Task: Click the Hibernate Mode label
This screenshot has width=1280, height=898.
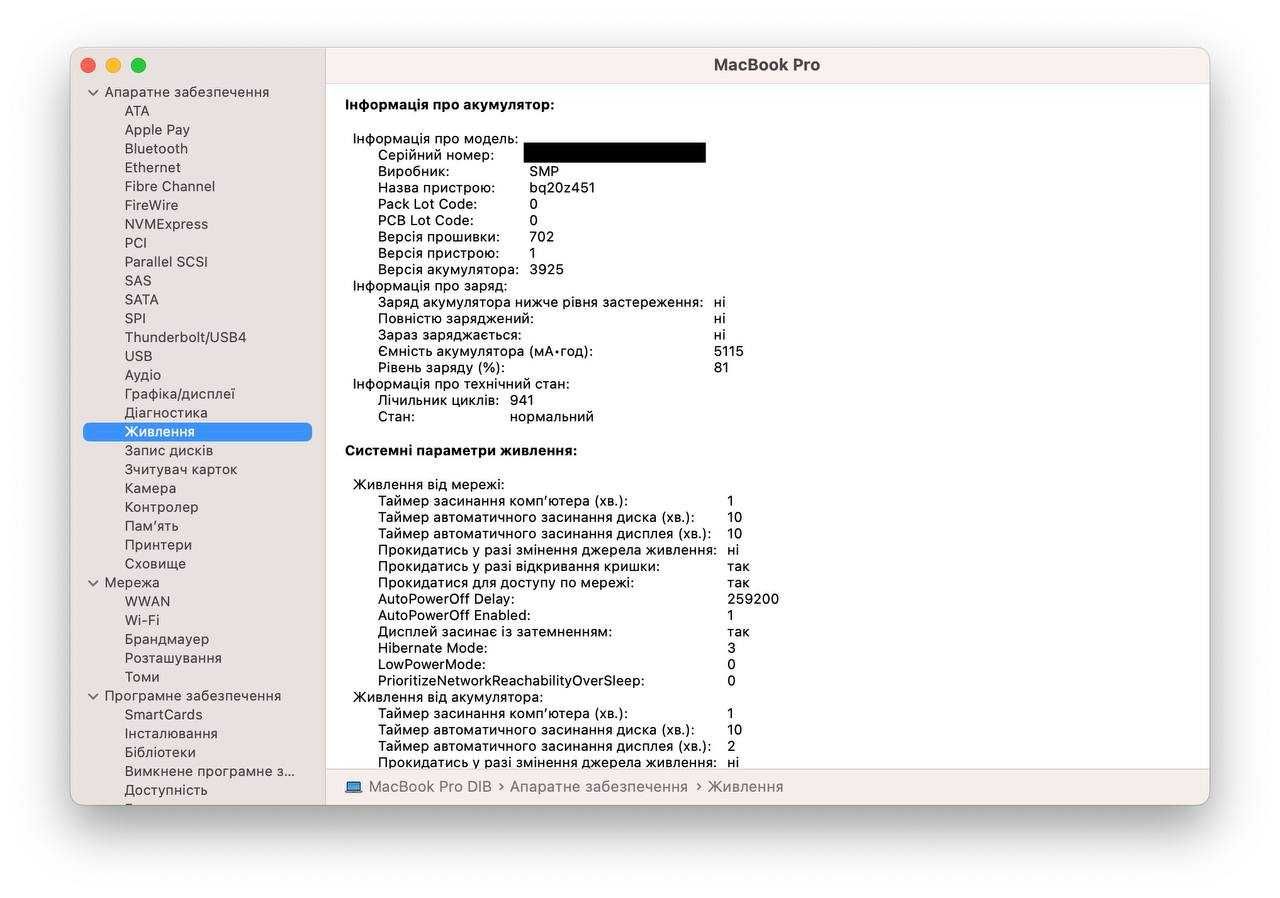Action: (x=432, y=648)
